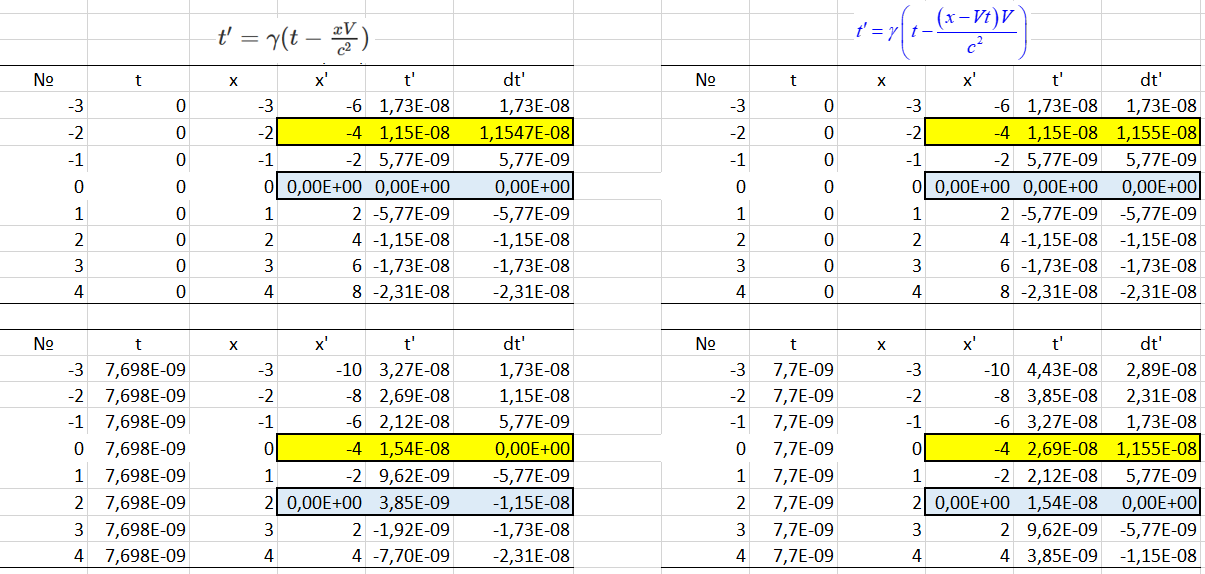
Task: Click the cell containing 2,89E-08
Action: [x=1157, y=370]
